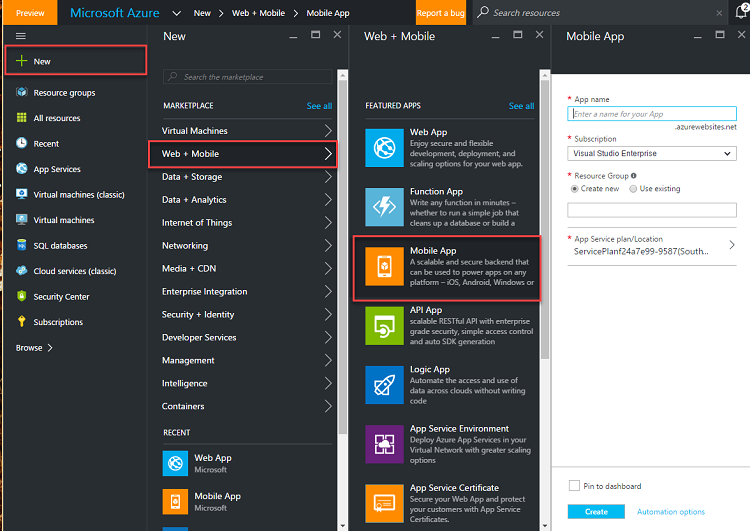This screenshot has width=750, height=531.
Task: Expand Data + Analytics category
Action: [x=247, y=199]
